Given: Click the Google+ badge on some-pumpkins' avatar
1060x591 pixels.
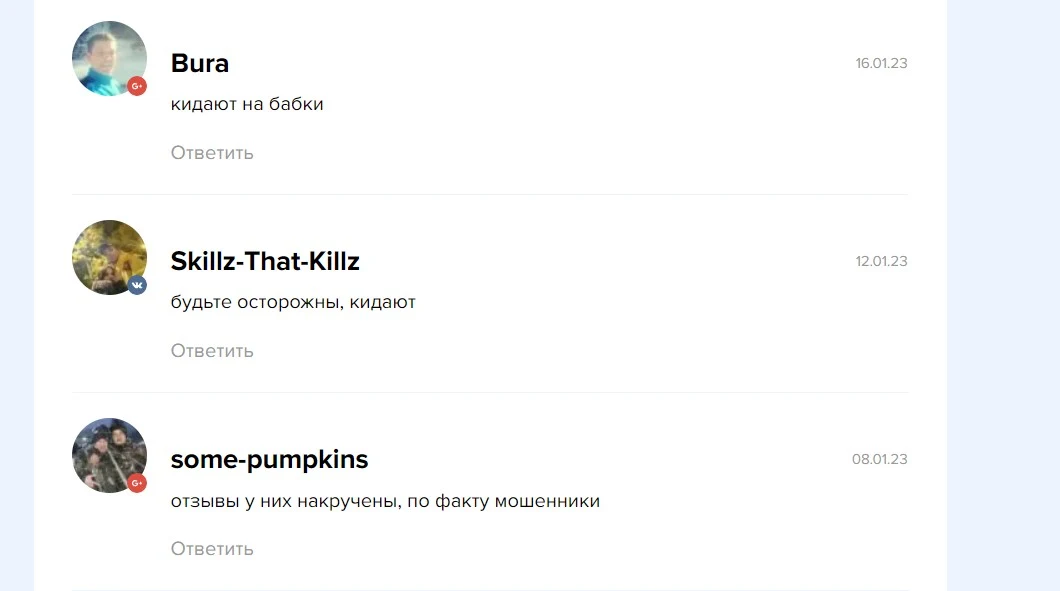Looking at the screenshot, I should point(137,483).
